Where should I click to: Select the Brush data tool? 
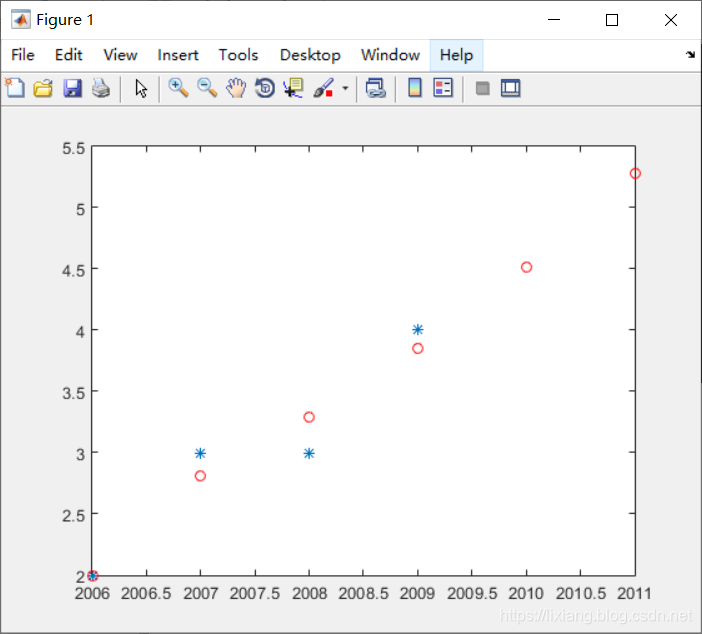coord(323,88)
